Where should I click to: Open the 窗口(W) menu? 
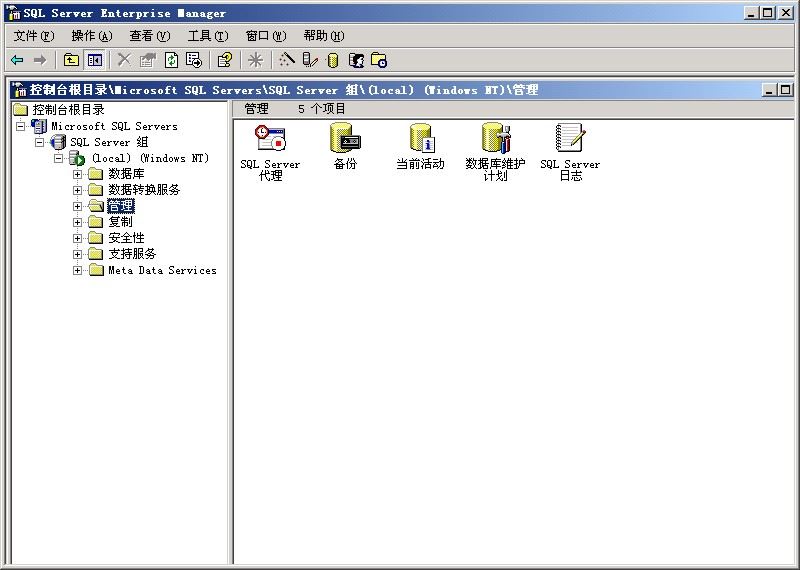[266, 36]
